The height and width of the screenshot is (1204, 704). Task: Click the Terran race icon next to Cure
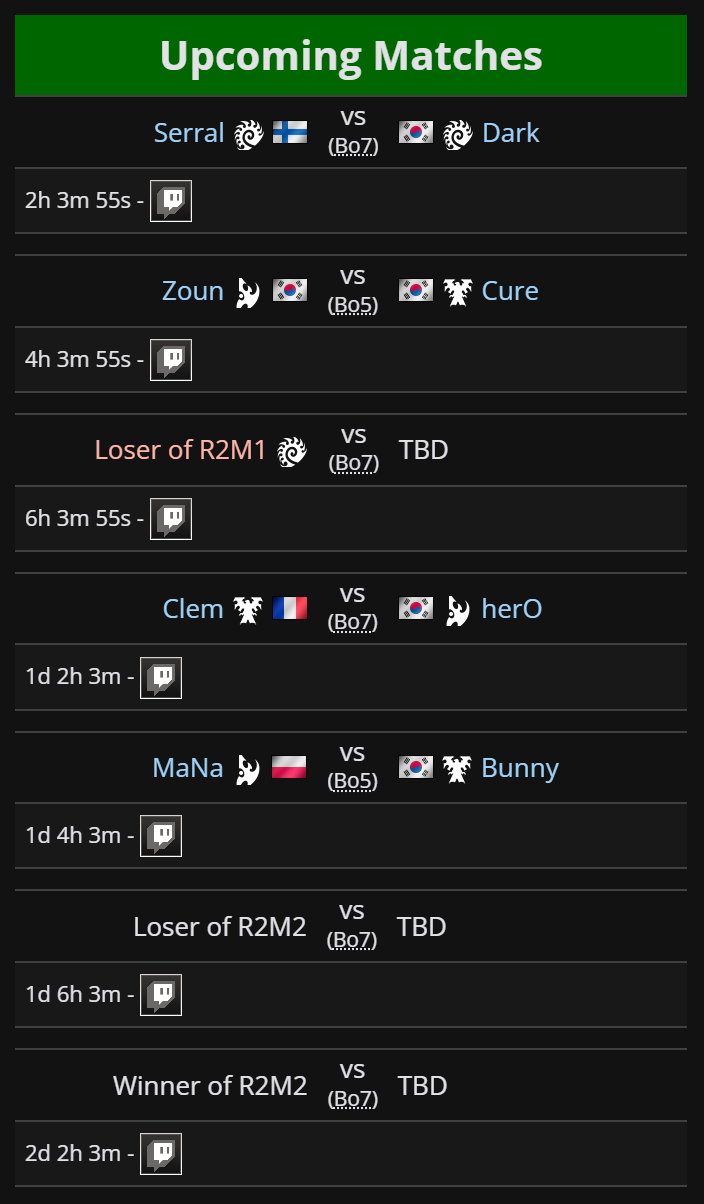[x=457, y=292]
